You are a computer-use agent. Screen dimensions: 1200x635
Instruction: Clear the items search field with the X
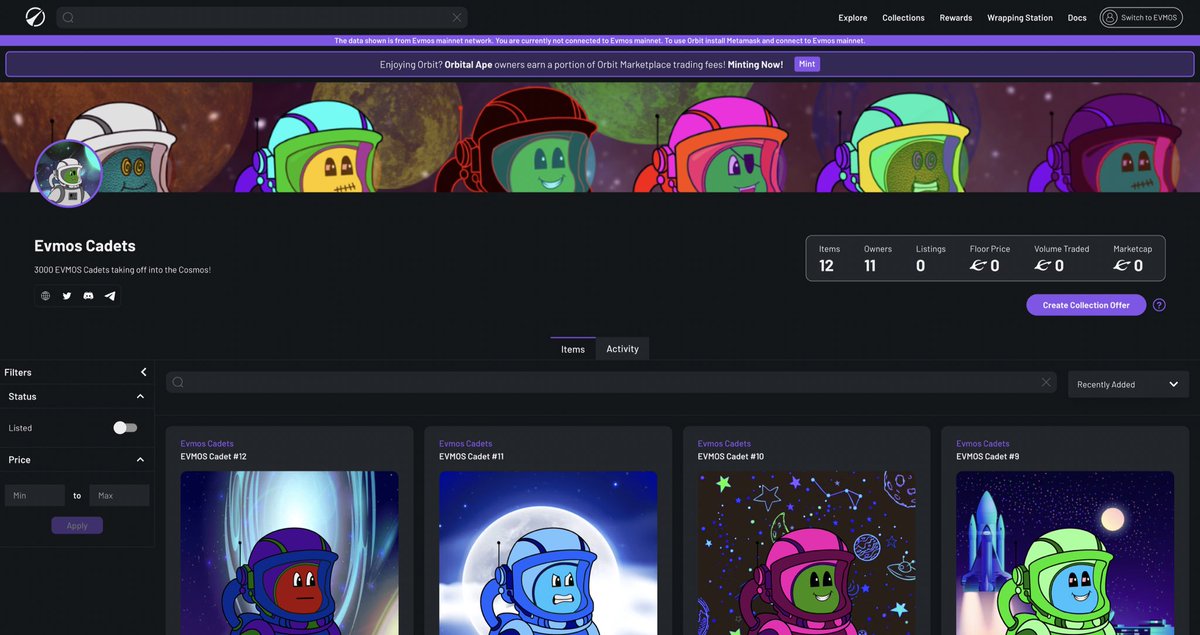tap(1046, 382)
